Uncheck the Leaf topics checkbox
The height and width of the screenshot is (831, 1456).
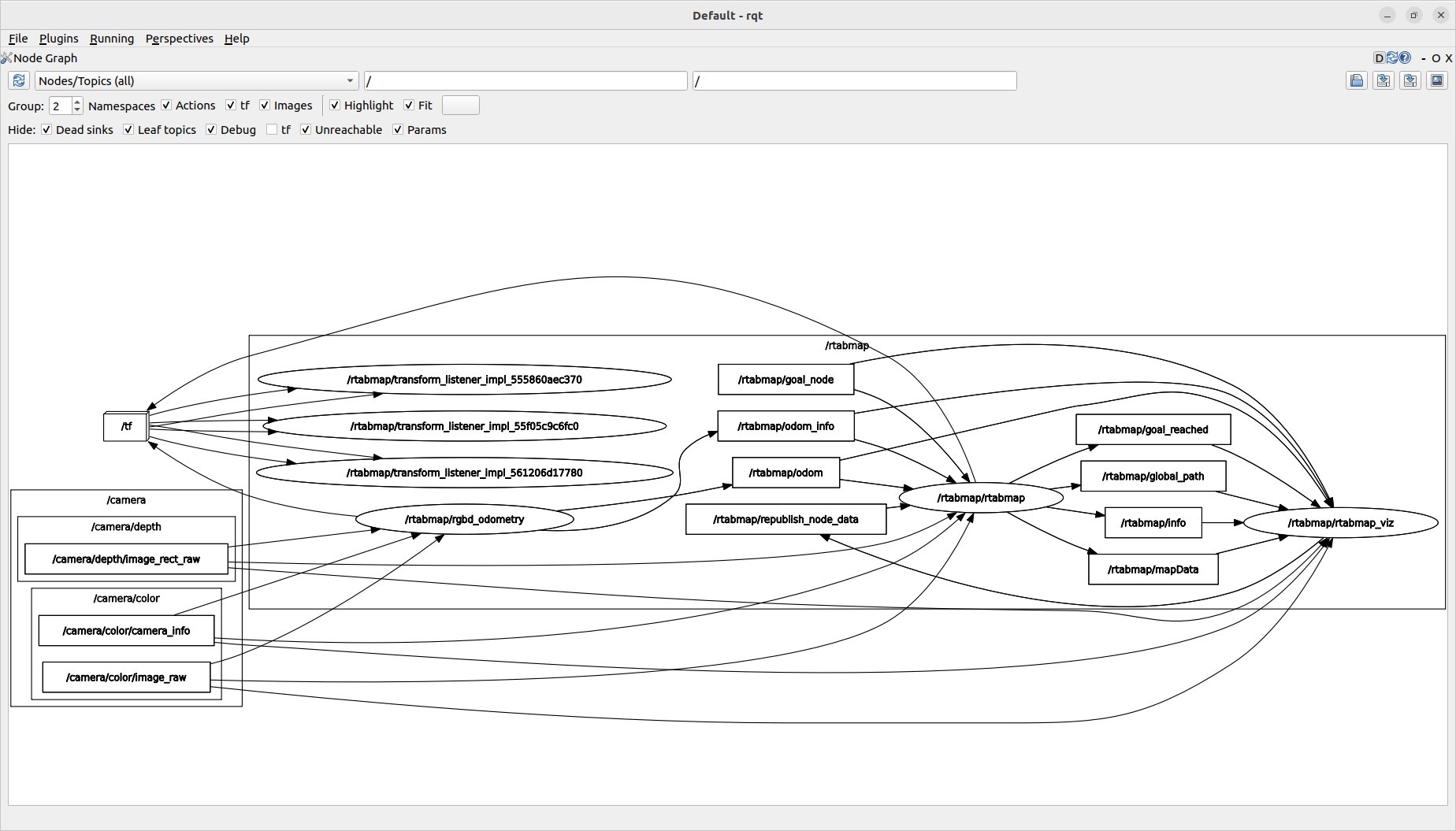tap(128, 129)
